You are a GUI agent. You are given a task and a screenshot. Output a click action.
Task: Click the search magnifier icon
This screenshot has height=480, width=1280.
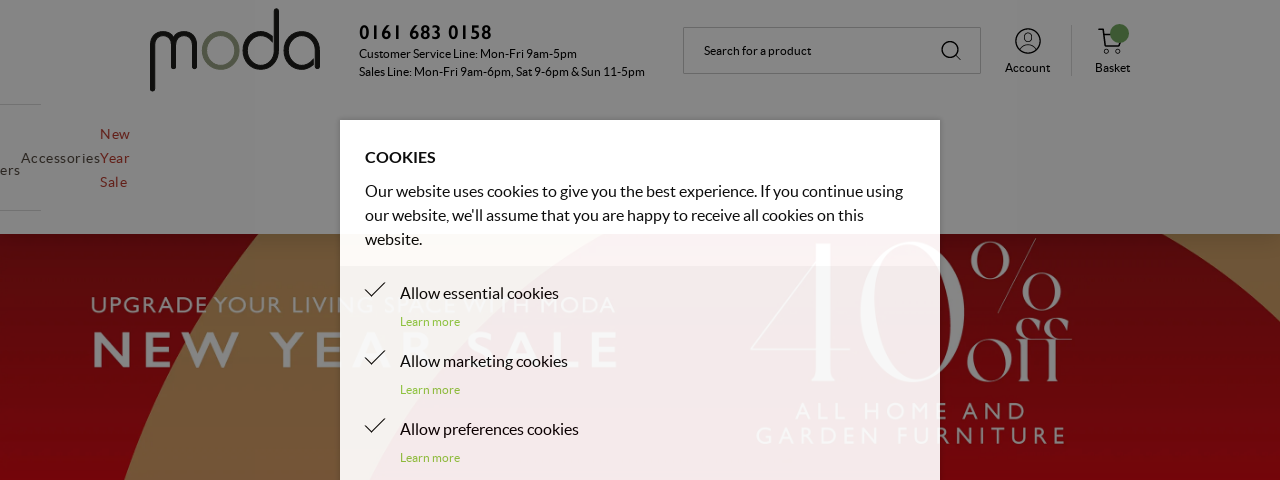click(x=951, y=50)
